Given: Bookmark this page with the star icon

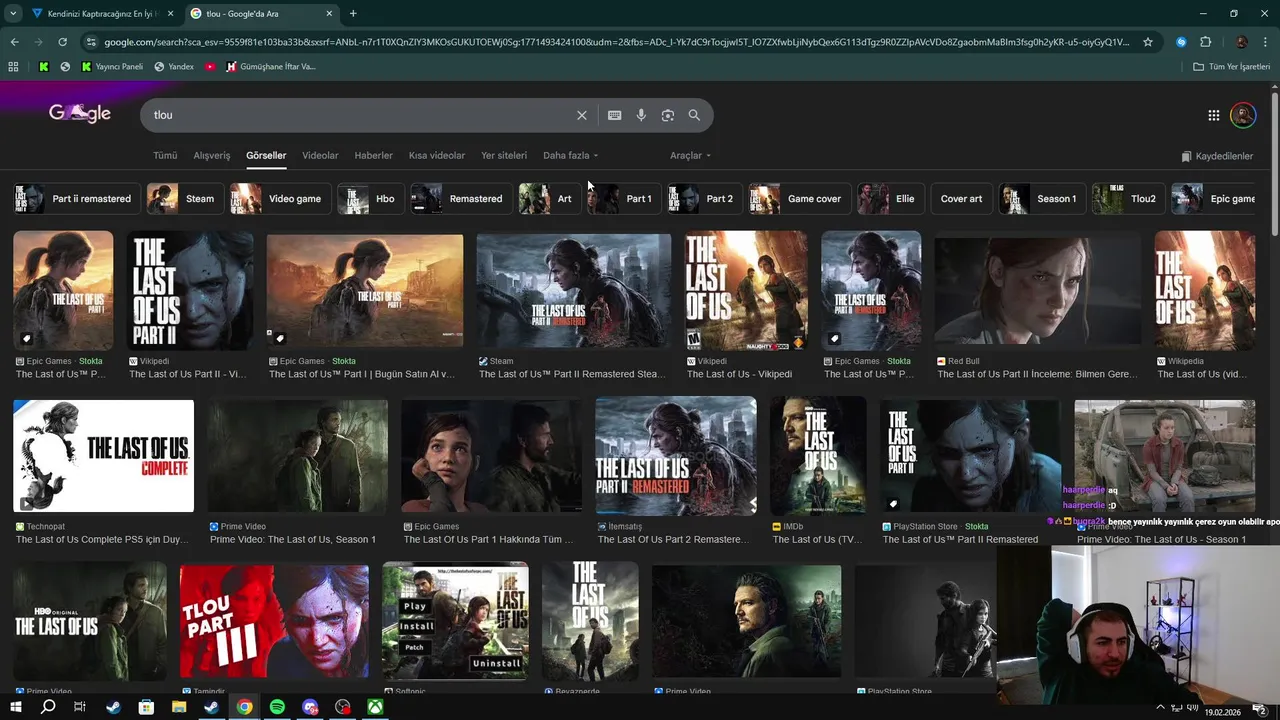Looking at the screenshot, I should 1148,42.
